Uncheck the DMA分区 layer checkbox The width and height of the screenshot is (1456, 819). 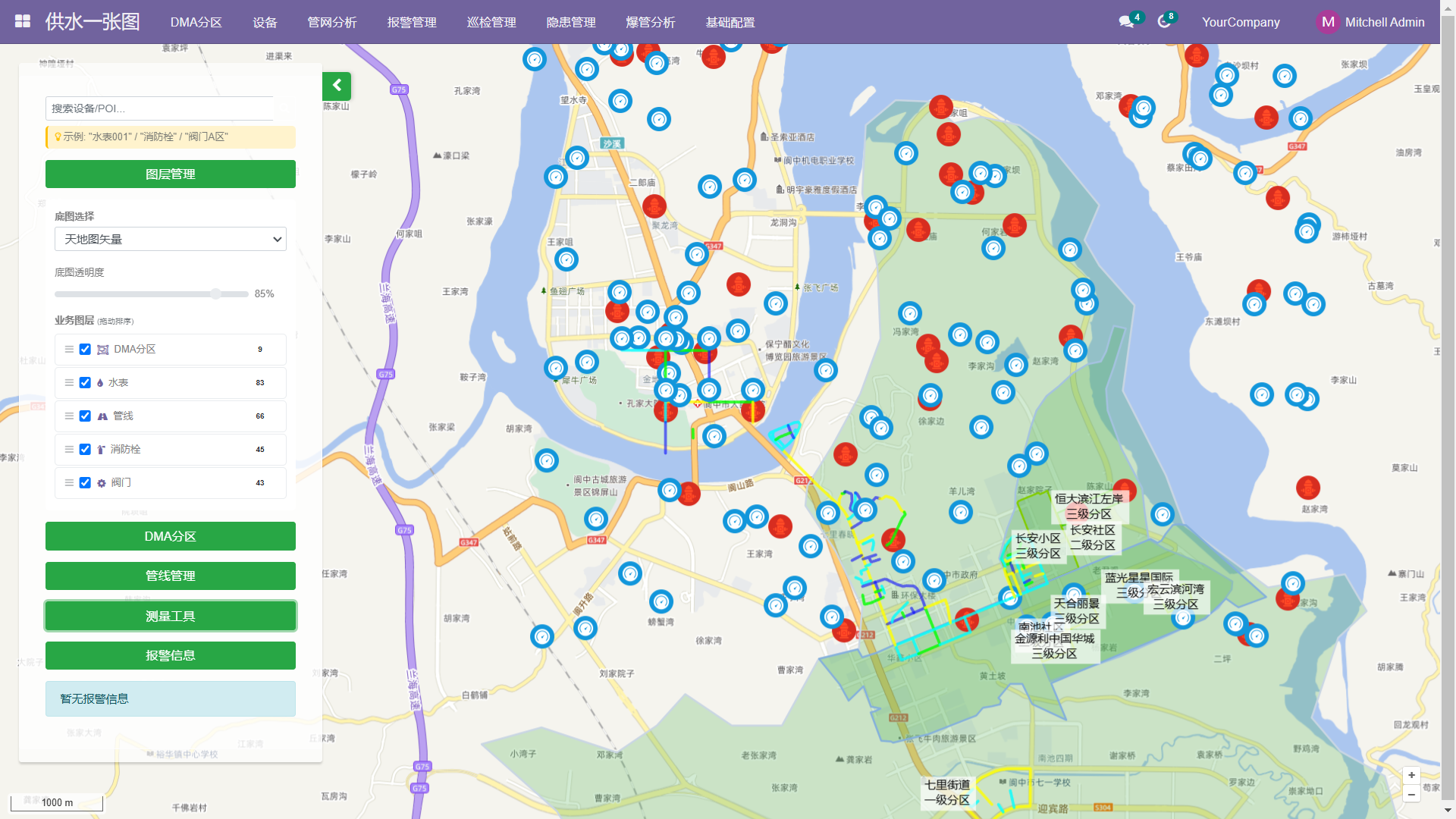(x=85, y=350)
